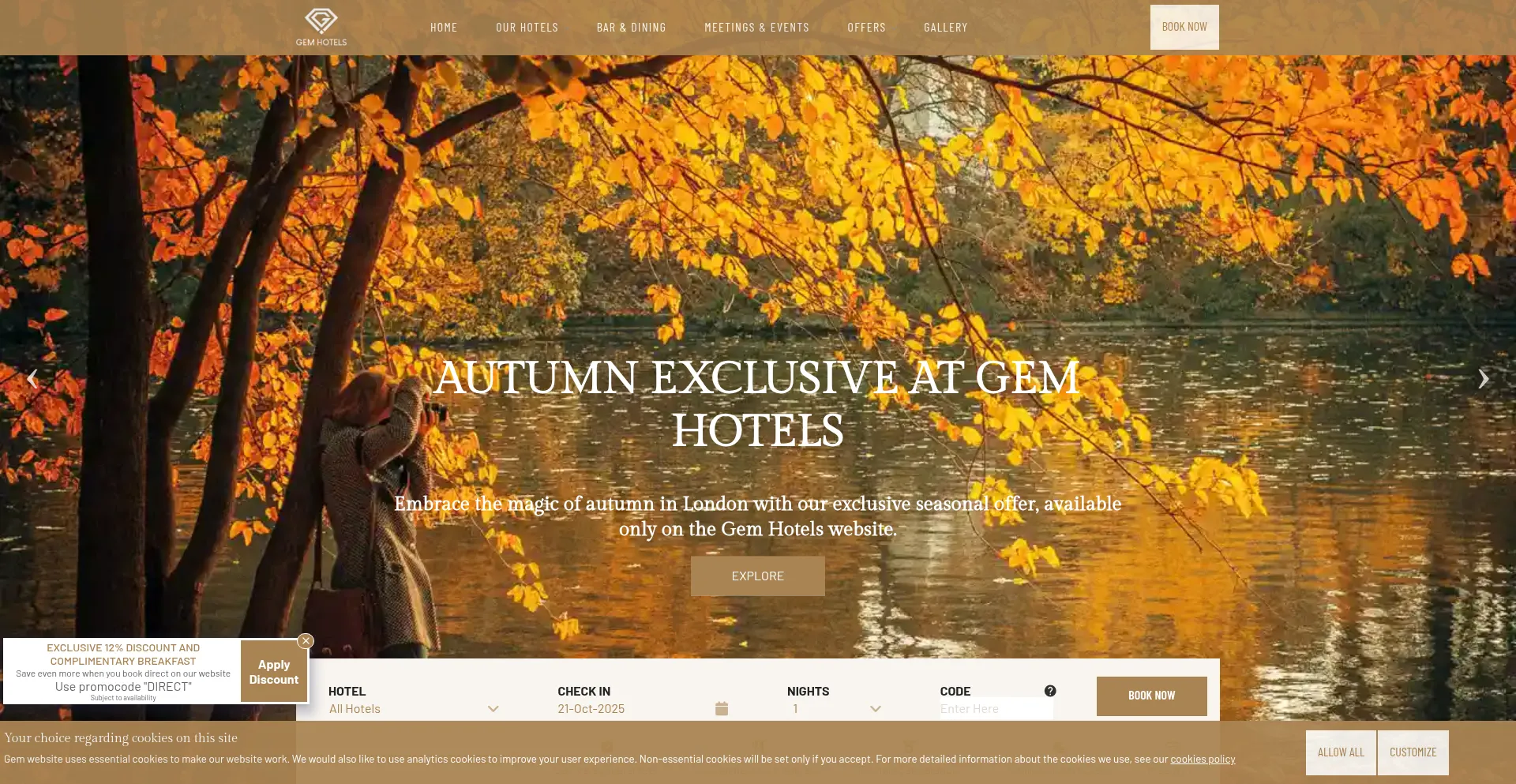Open the cookies policy link
Viewport: 1516px width, 784px height.
(1203, 760)
